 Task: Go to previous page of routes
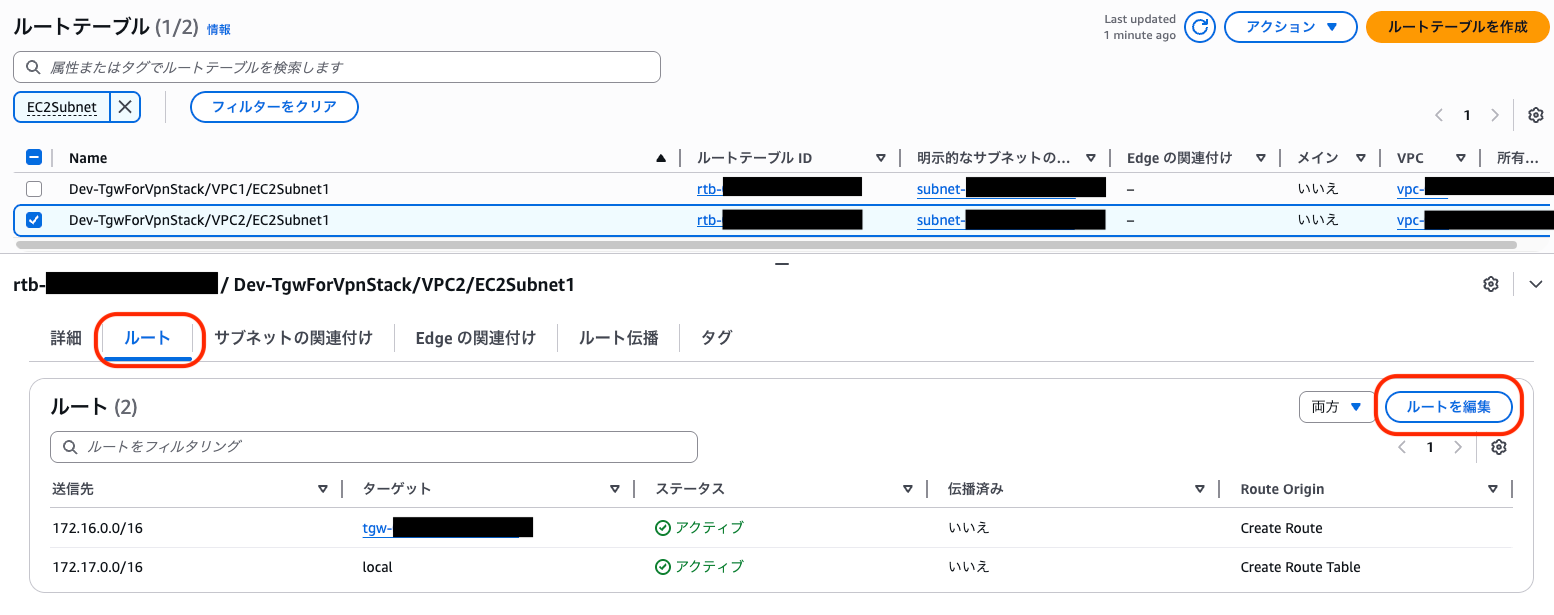pos(1402,447)
